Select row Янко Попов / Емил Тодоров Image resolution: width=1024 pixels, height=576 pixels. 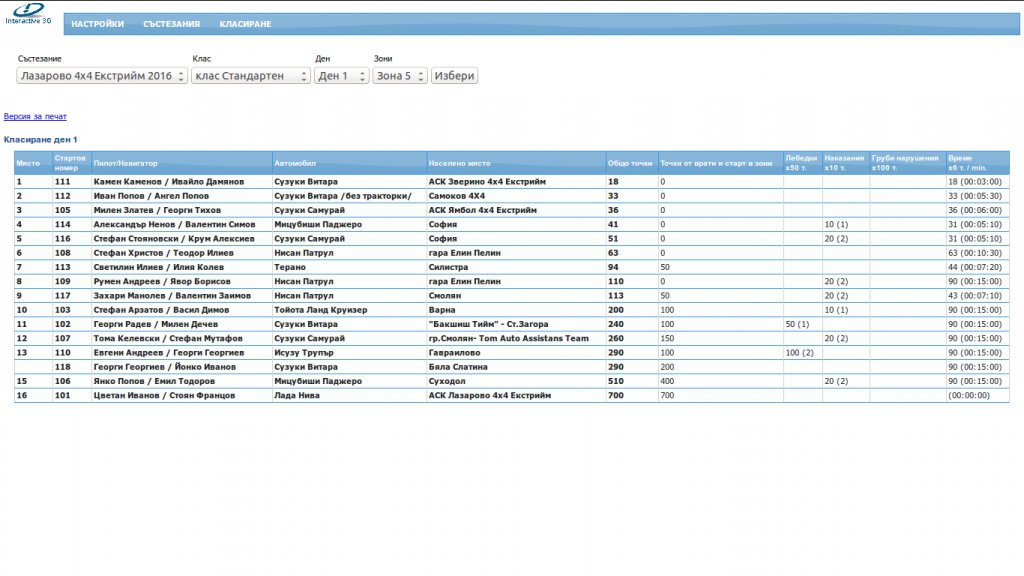click(x=511, y=381)
